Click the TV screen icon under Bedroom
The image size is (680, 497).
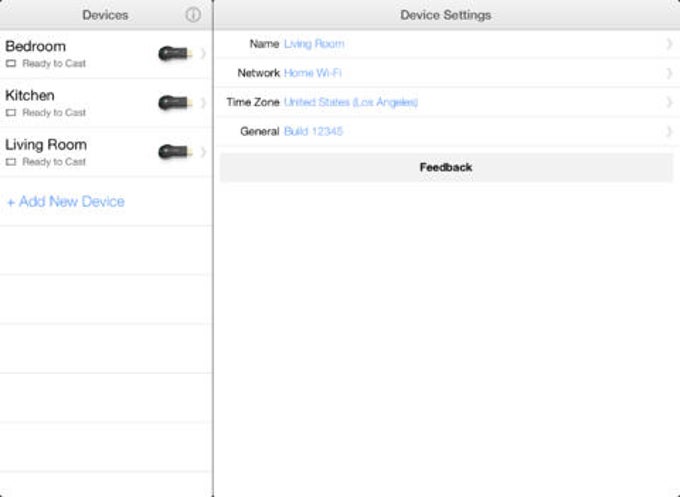tap(11, 64)
